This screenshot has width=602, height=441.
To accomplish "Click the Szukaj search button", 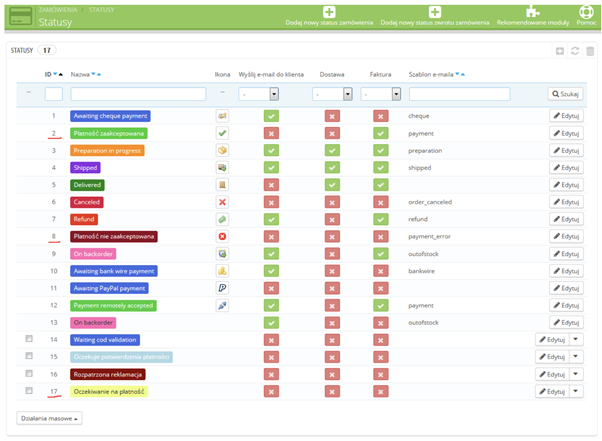I will point(565,94).
